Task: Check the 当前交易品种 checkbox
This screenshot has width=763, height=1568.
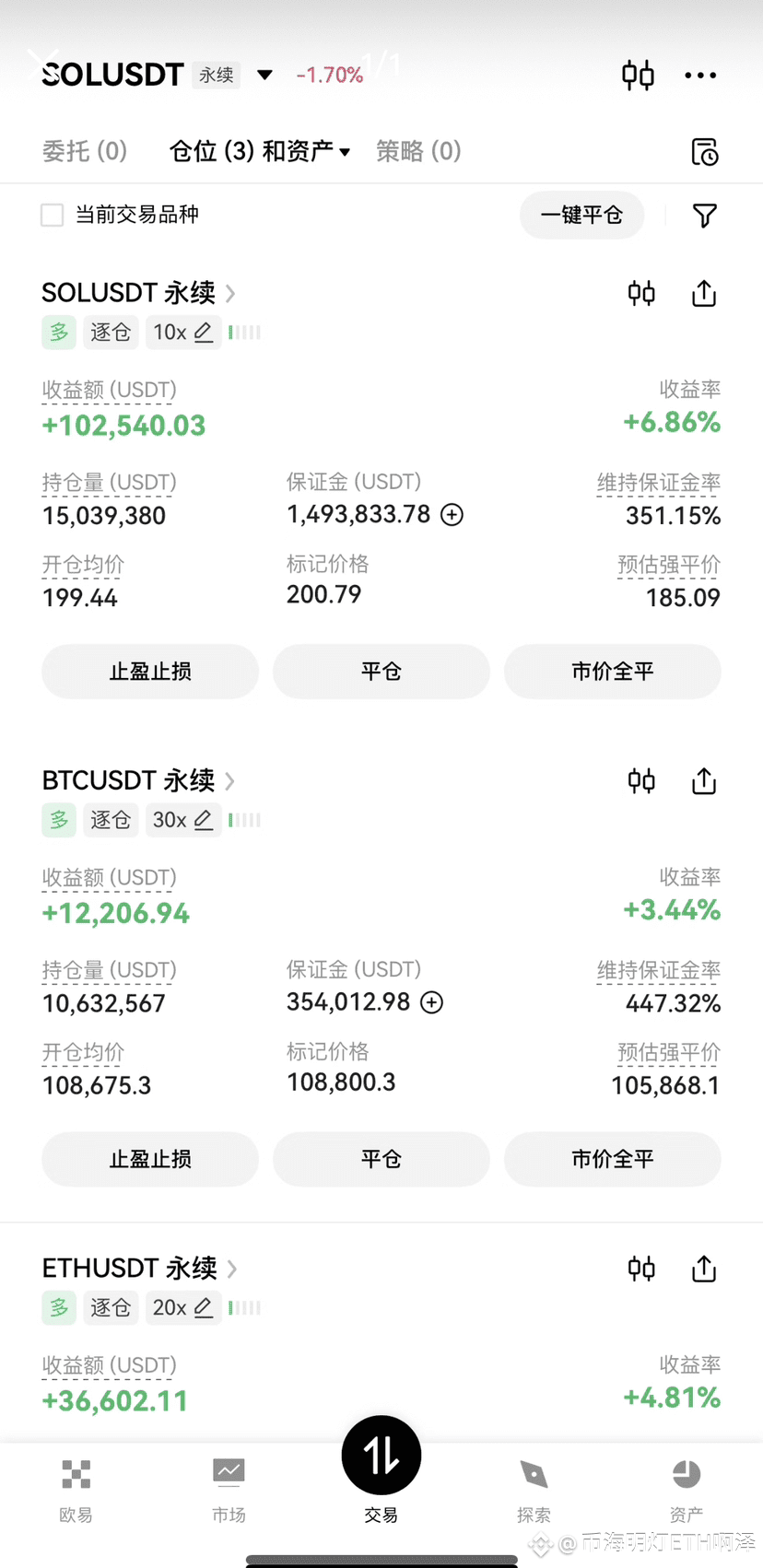Action: coord(53,215)
